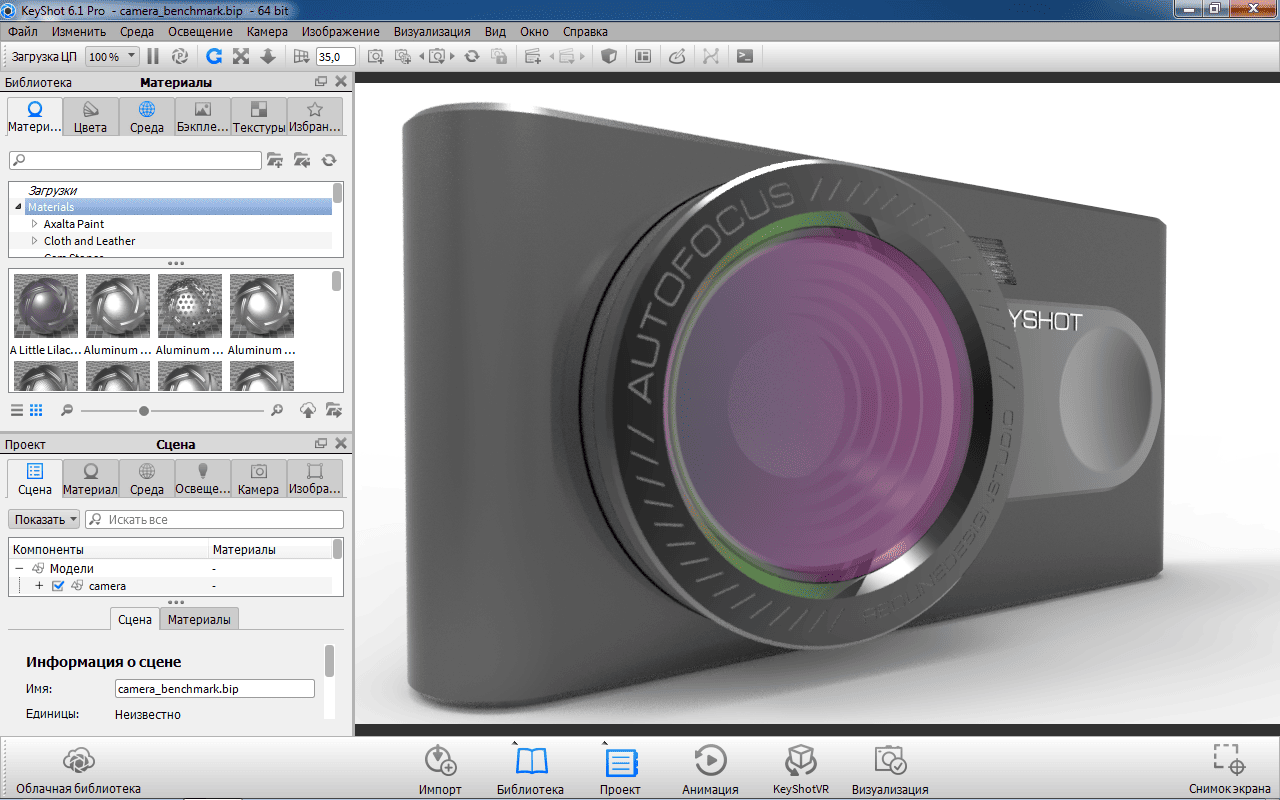Click the zoom-out magnifier by thumbnail slider
This screenshot has width=1280, height=800.
67,410
